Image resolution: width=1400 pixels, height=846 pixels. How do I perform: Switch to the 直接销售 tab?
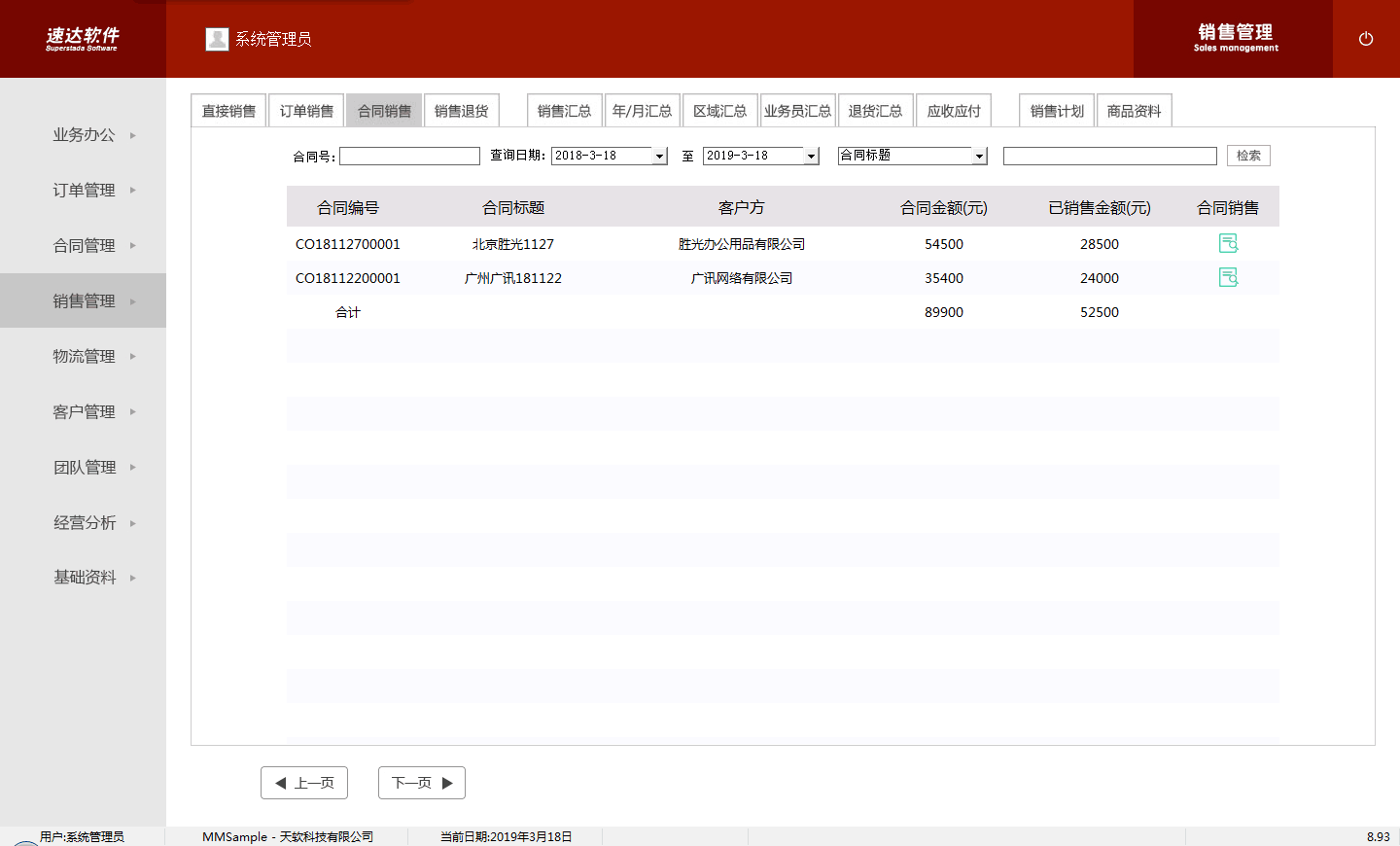pyautogui.click(x=228, y=111)
